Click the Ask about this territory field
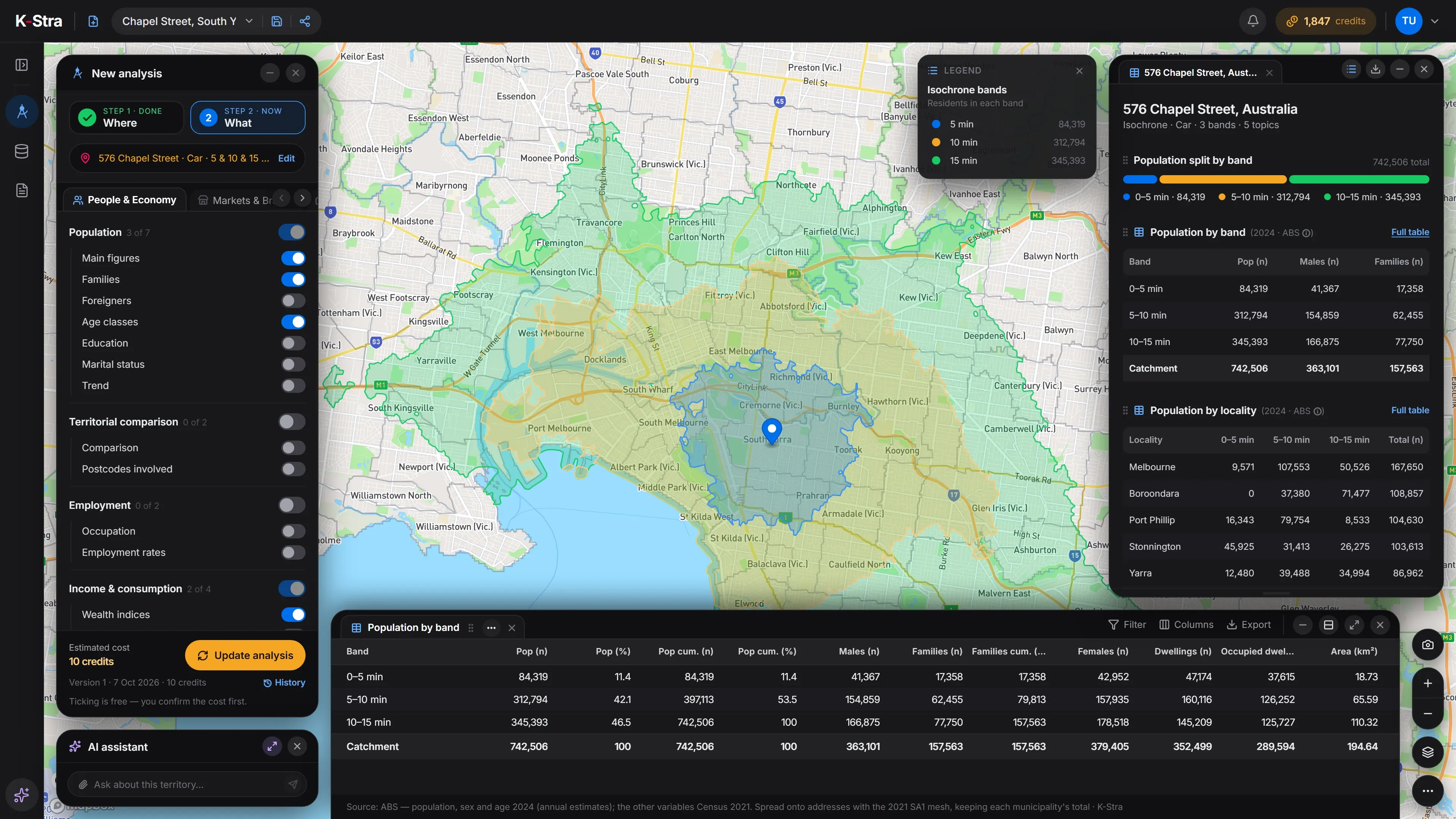 [187, 784]
